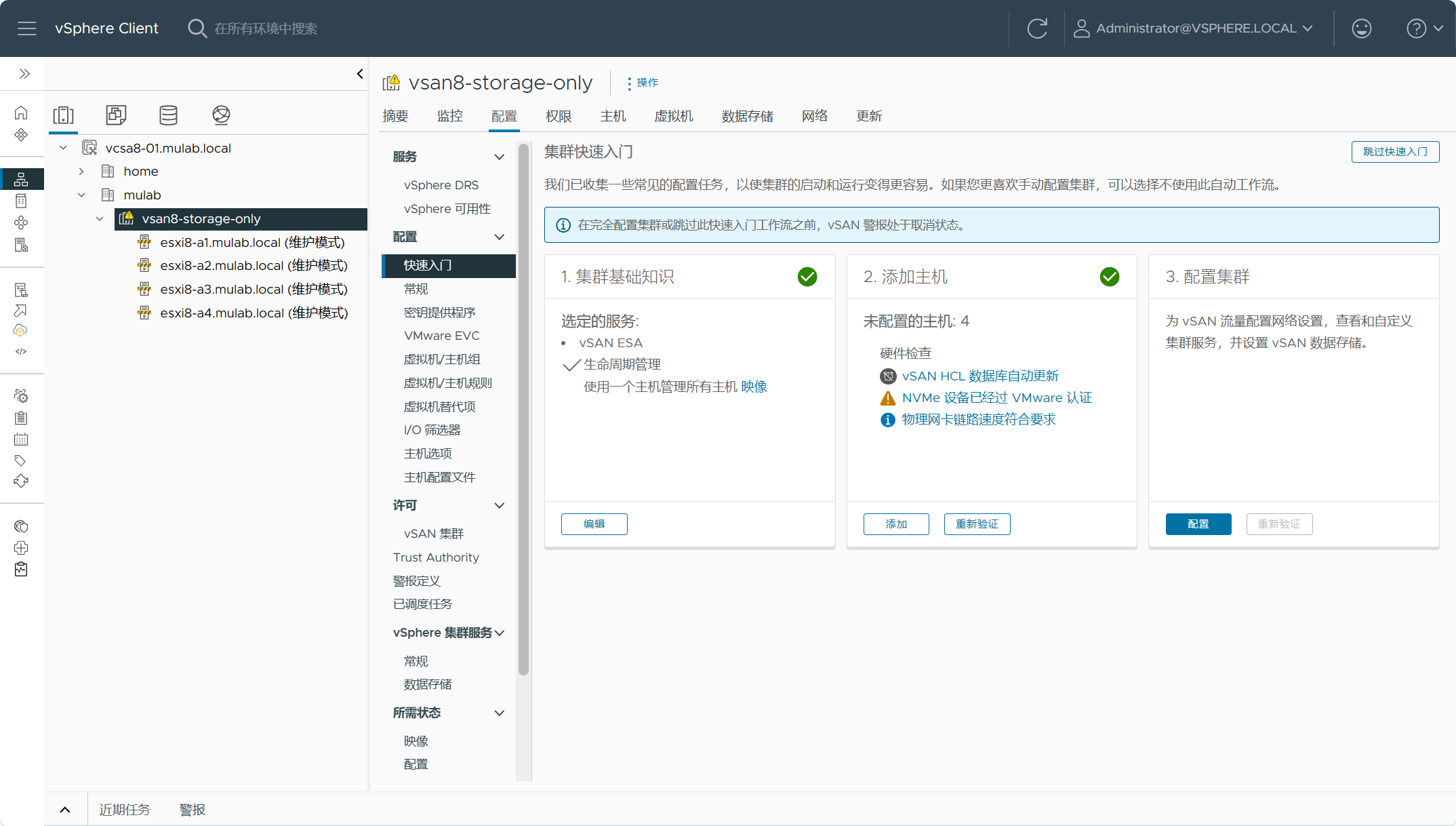
Task: Switch to Networking inventory view
Action: pos(221,115)
